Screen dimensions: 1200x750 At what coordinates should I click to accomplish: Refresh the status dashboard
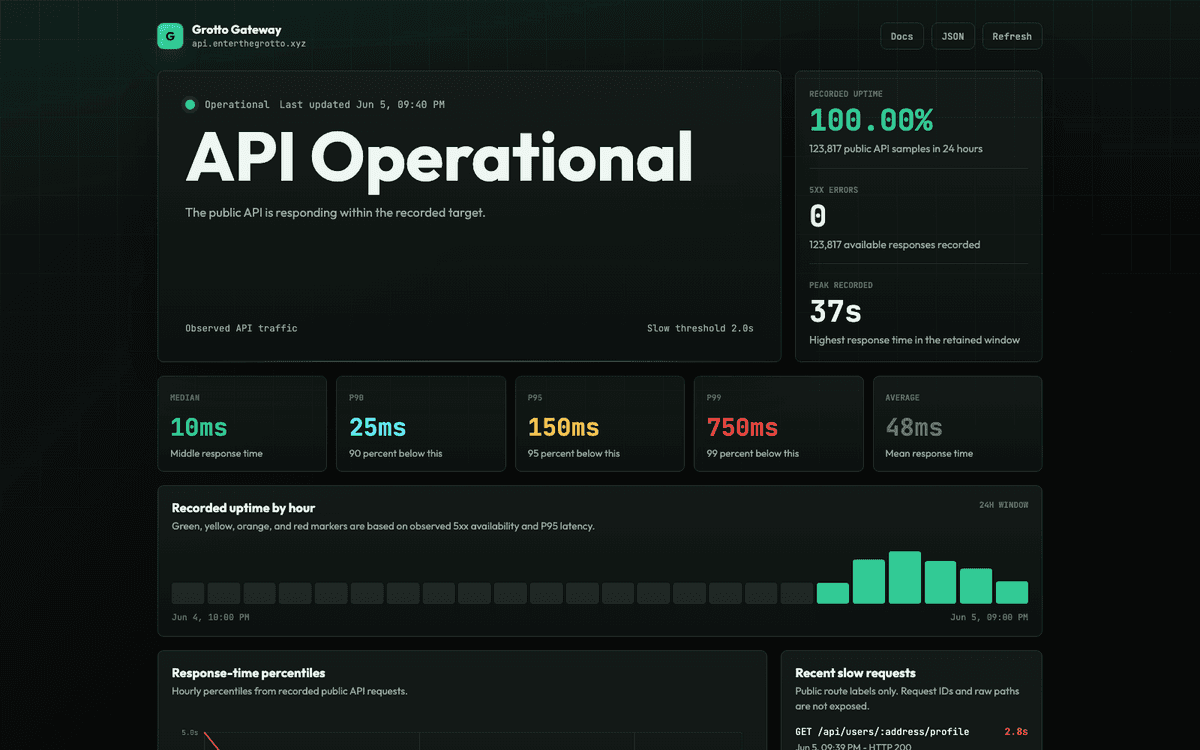[x=1012, y=36]
